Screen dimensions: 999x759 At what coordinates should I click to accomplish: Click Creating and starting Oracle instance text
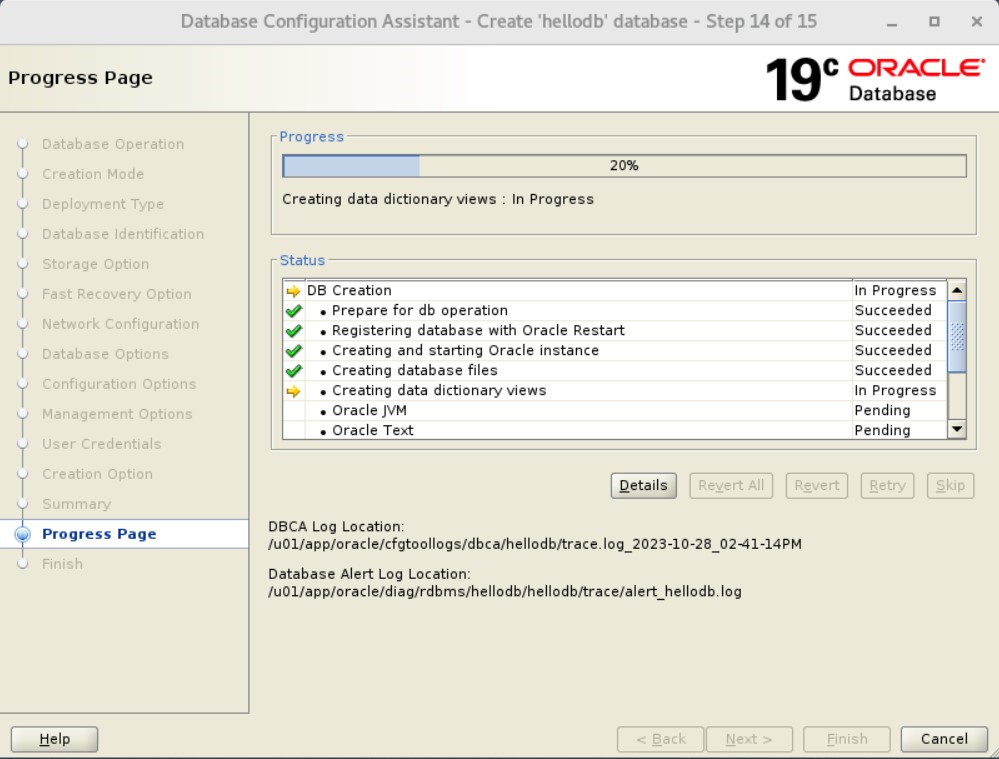(x=466, y=351)
